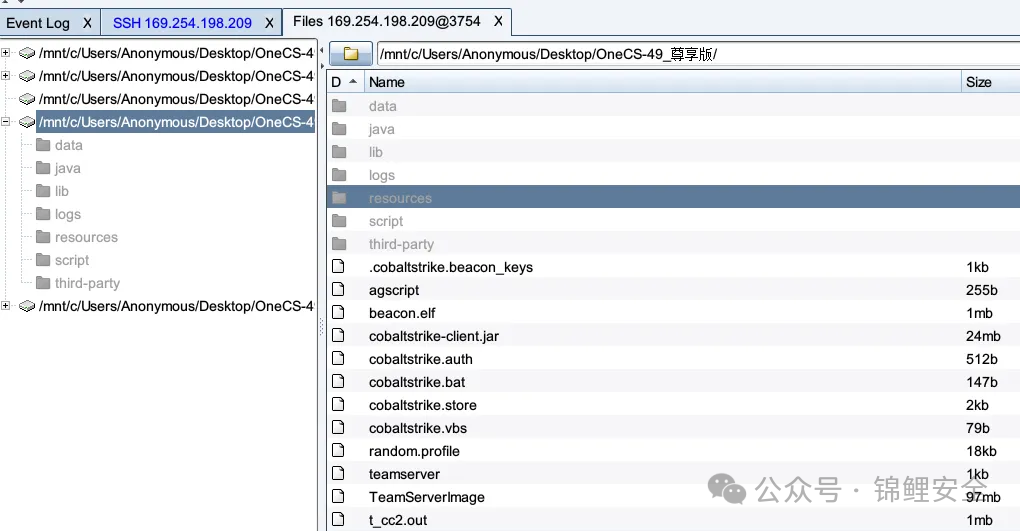Screen dimensions: 1020x531
Task: Click the drive icon of the highlighted tree node
Action: coord(27,122)
